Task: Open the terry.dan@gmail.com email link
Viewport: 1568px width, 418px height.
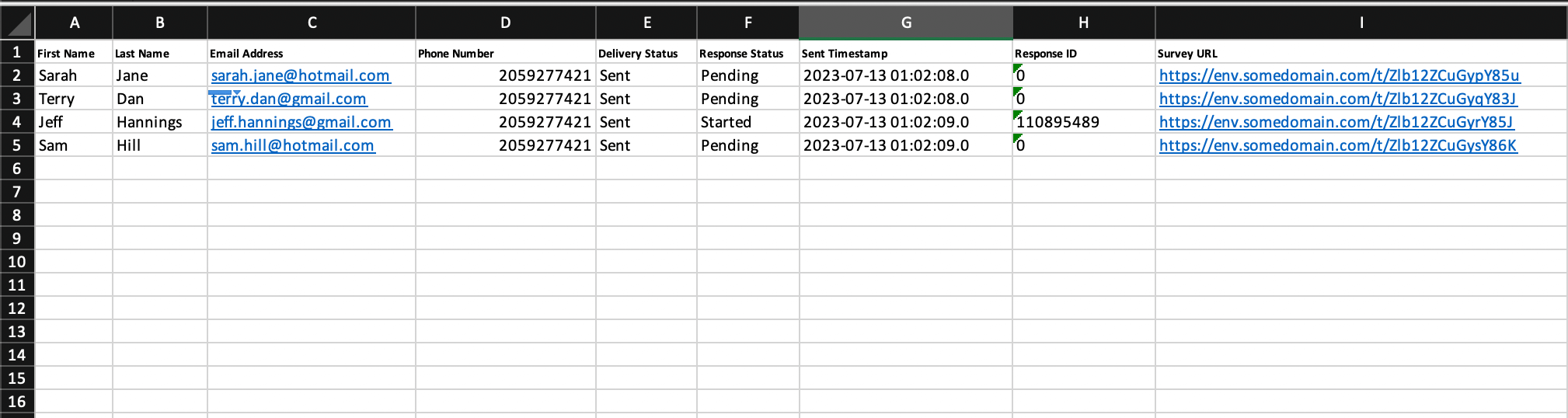Action: [289, 99]
